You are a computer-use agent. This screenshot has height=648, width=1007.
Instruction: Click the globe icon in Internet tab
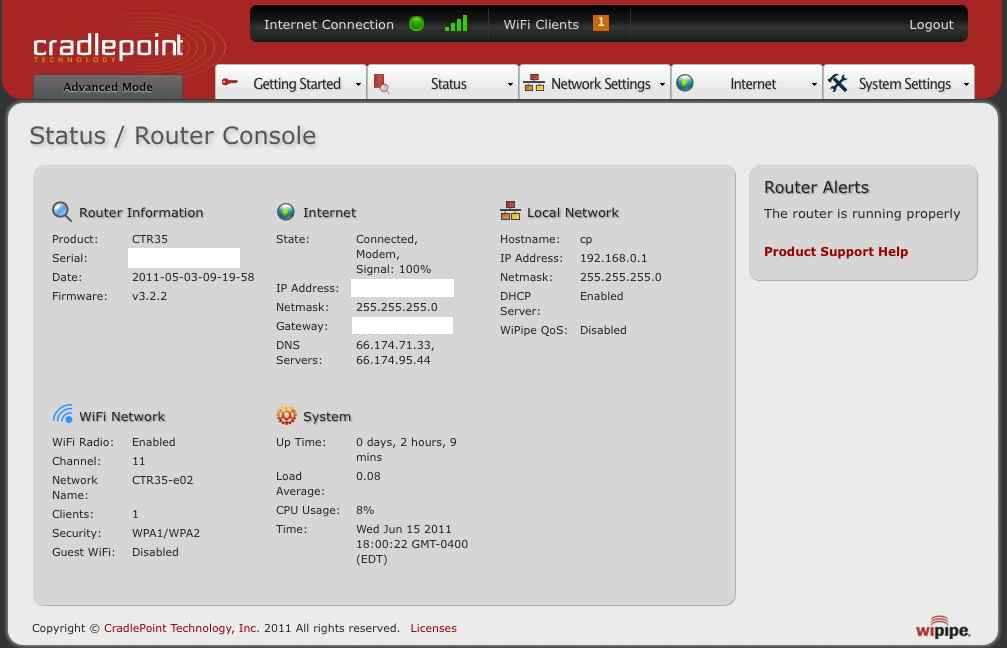(x=685, y=83)
